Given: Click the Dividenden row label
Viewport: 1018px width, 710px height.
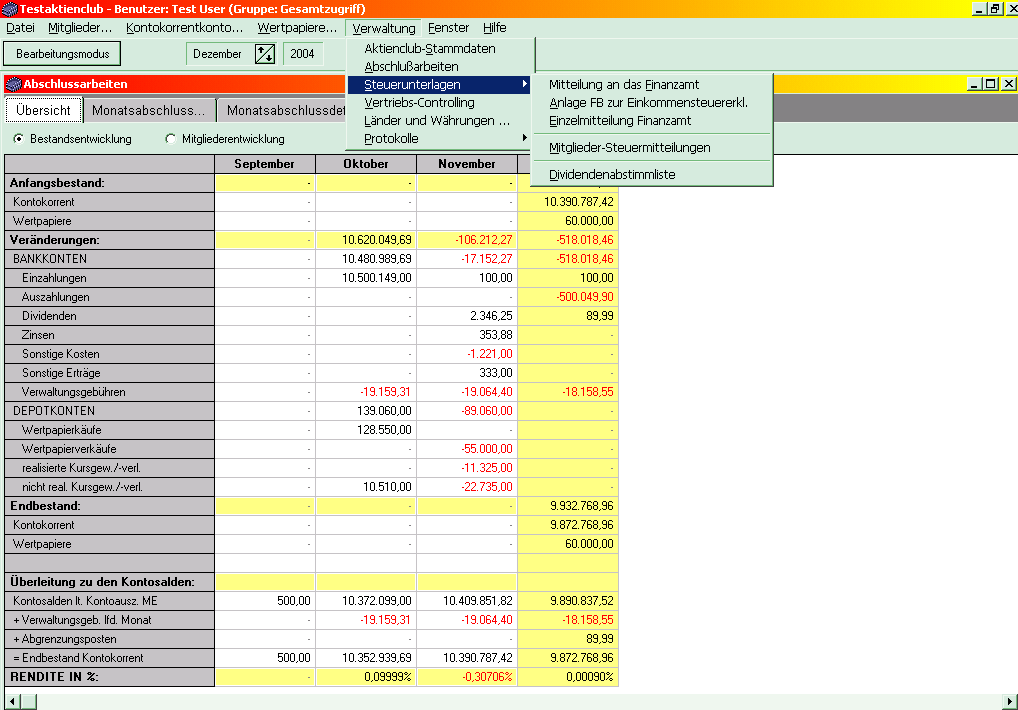Looking at the screenshot, I should pos(110,316).
